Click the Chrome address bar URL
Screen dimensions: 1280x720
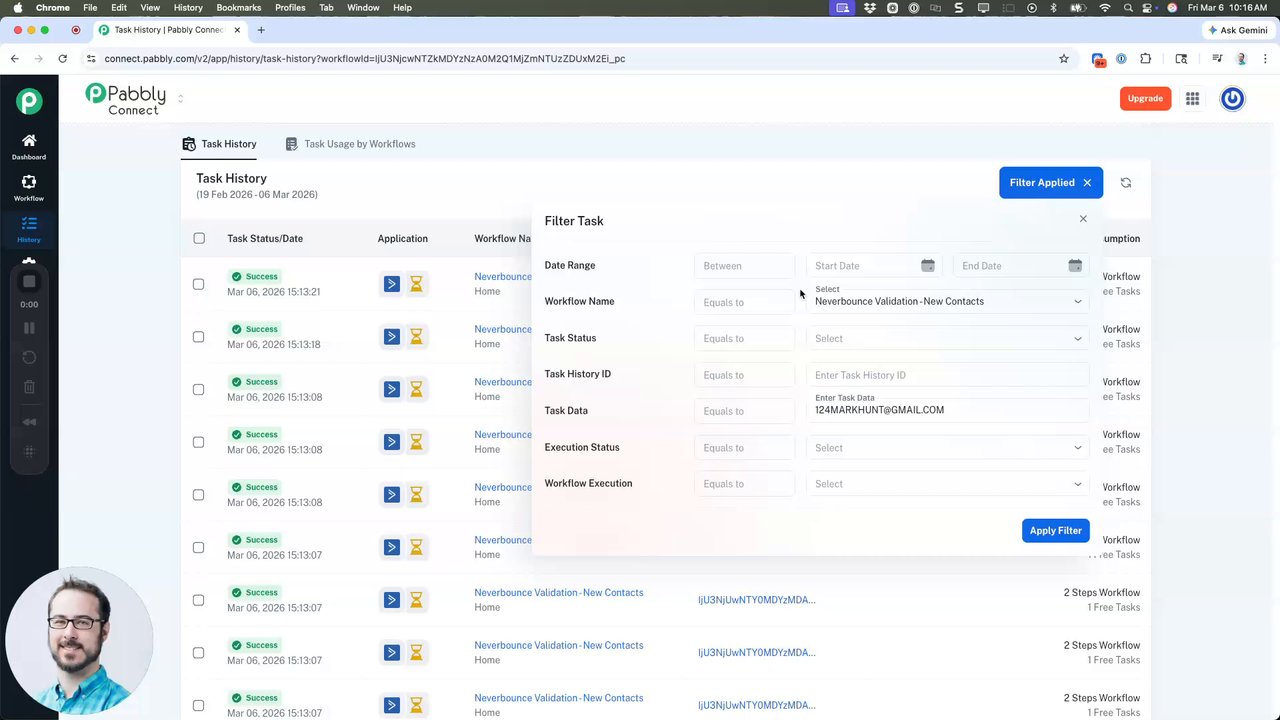point(365,59)
